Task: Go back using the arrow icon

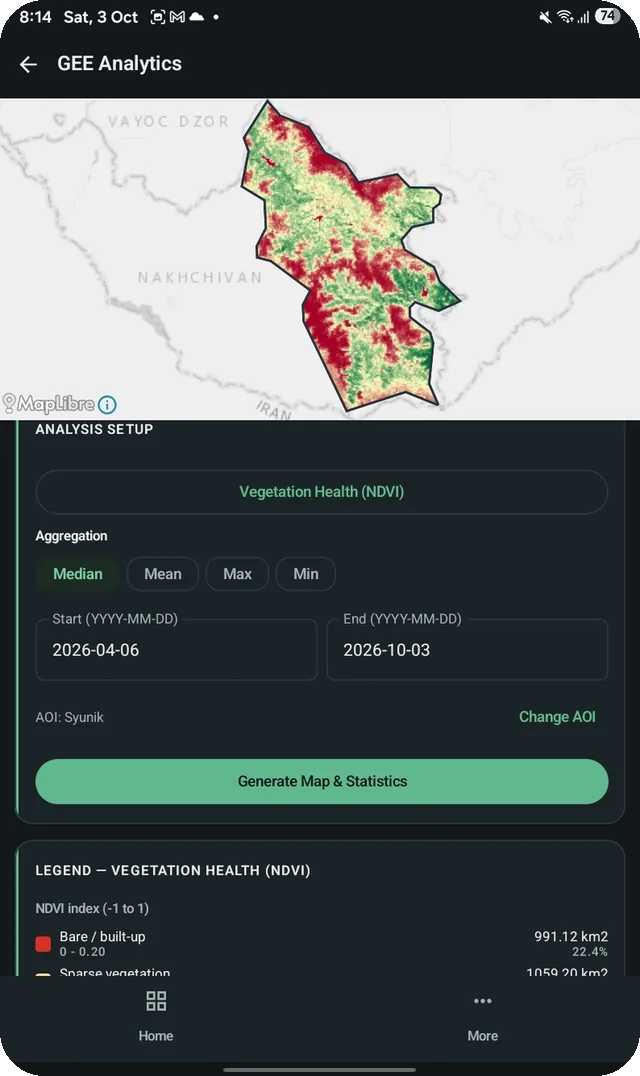Action: tap(28, 65)
